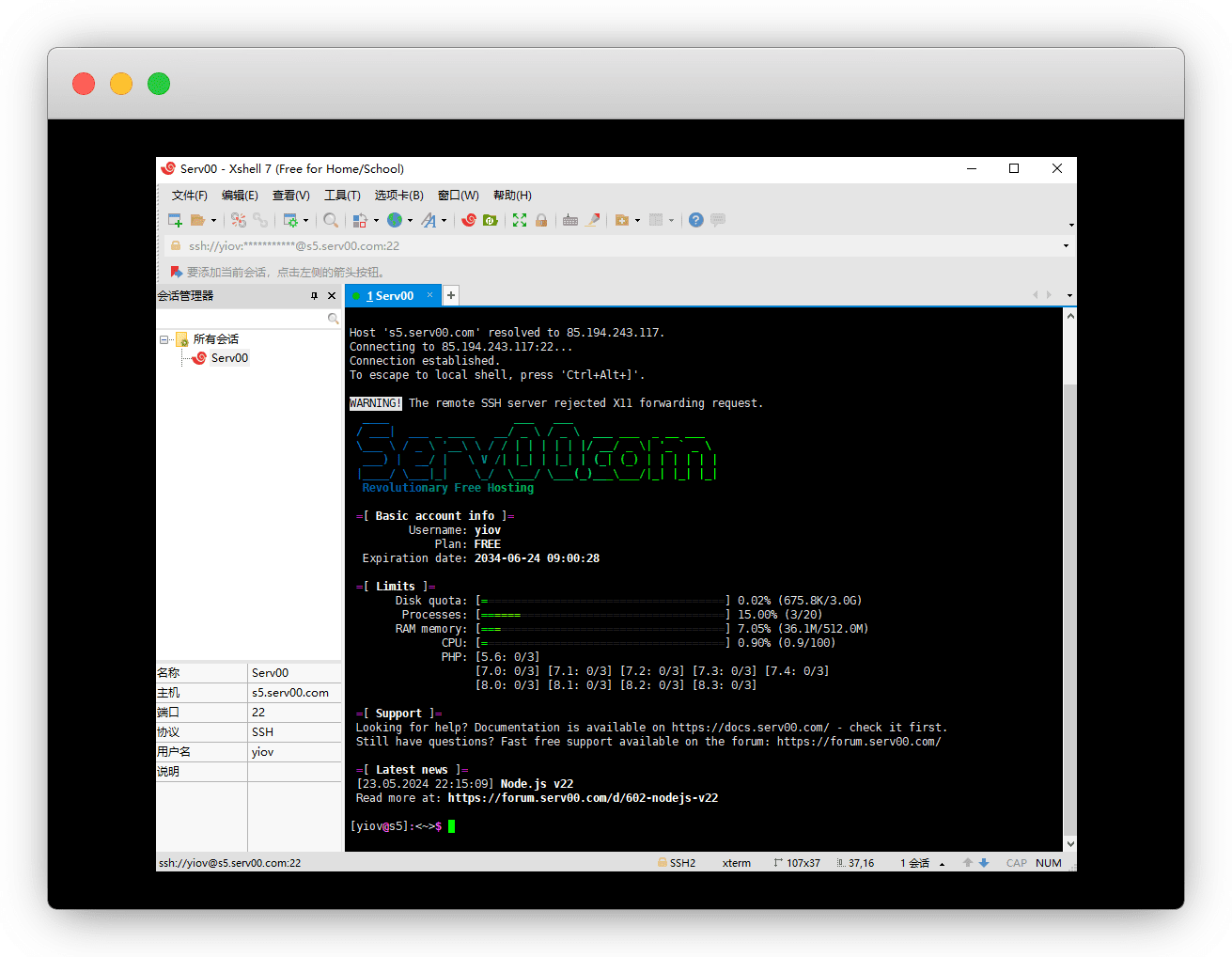
Task: Open the Open folder dropdown arrow
Action: (214, 221)
